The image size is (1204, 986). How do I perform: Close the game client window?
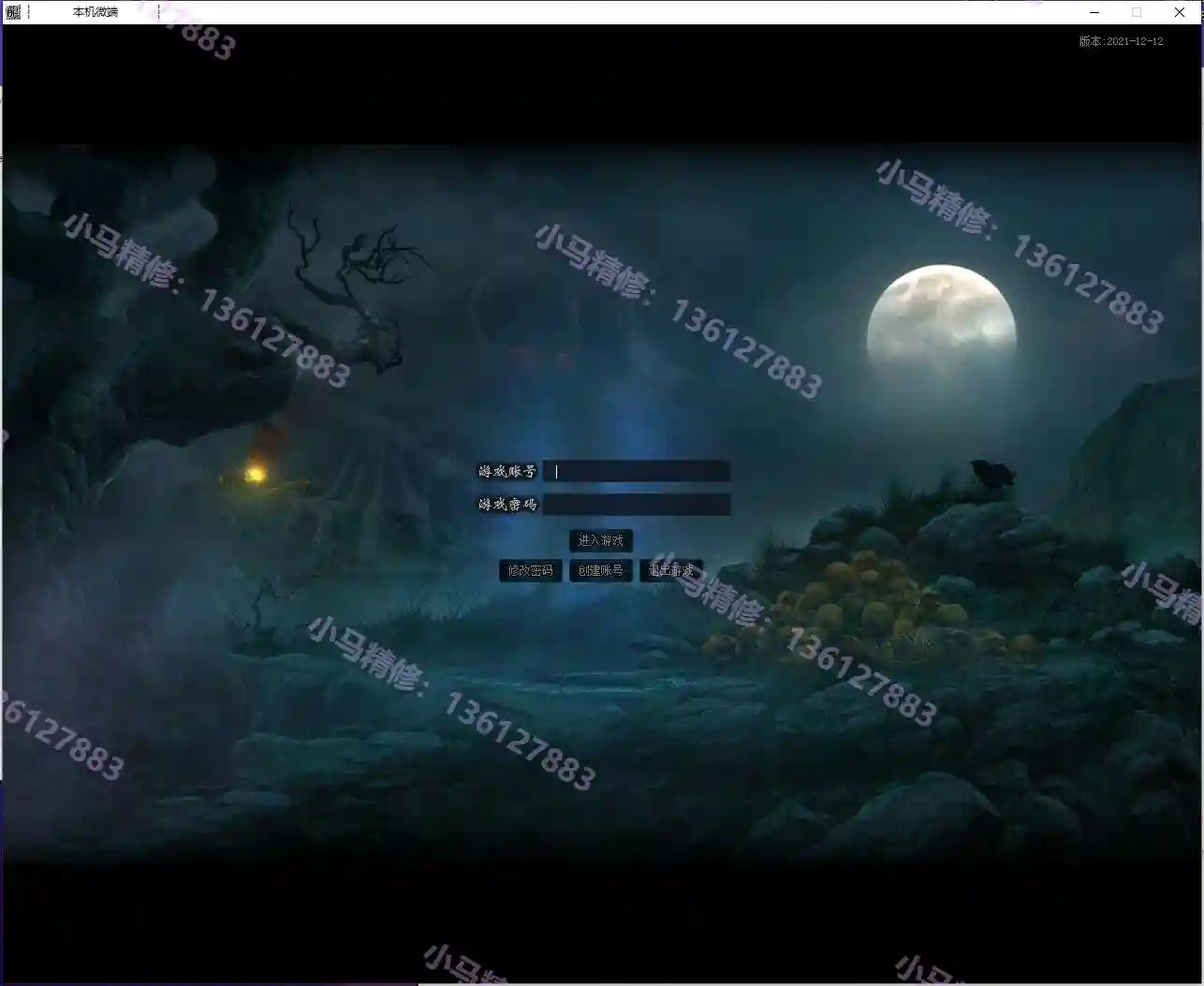[x=1179, y=12]
